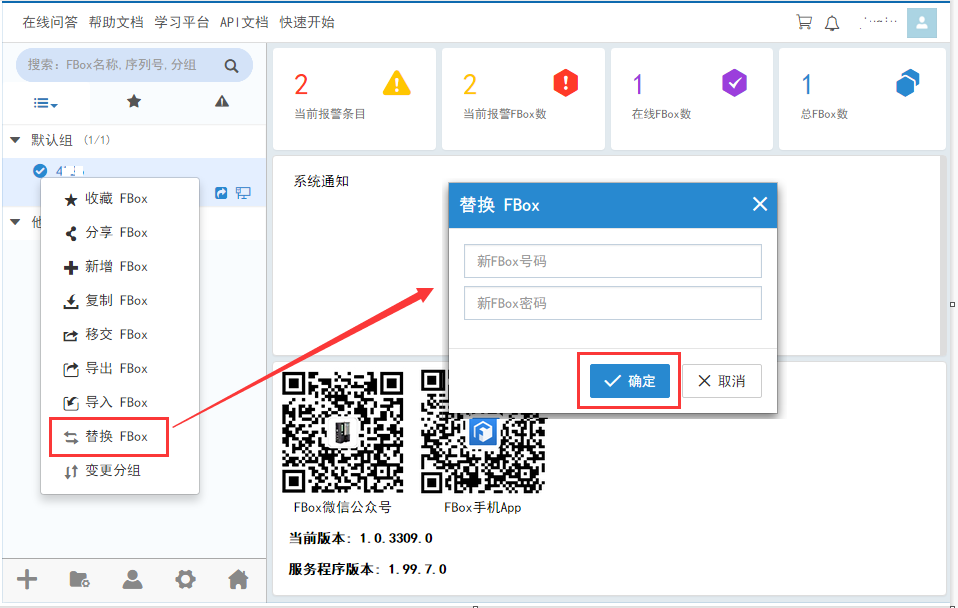Switch to the alarm warning tab
Image resolution: width=958 pixels, height=608 pixels.
pos(222,102)
